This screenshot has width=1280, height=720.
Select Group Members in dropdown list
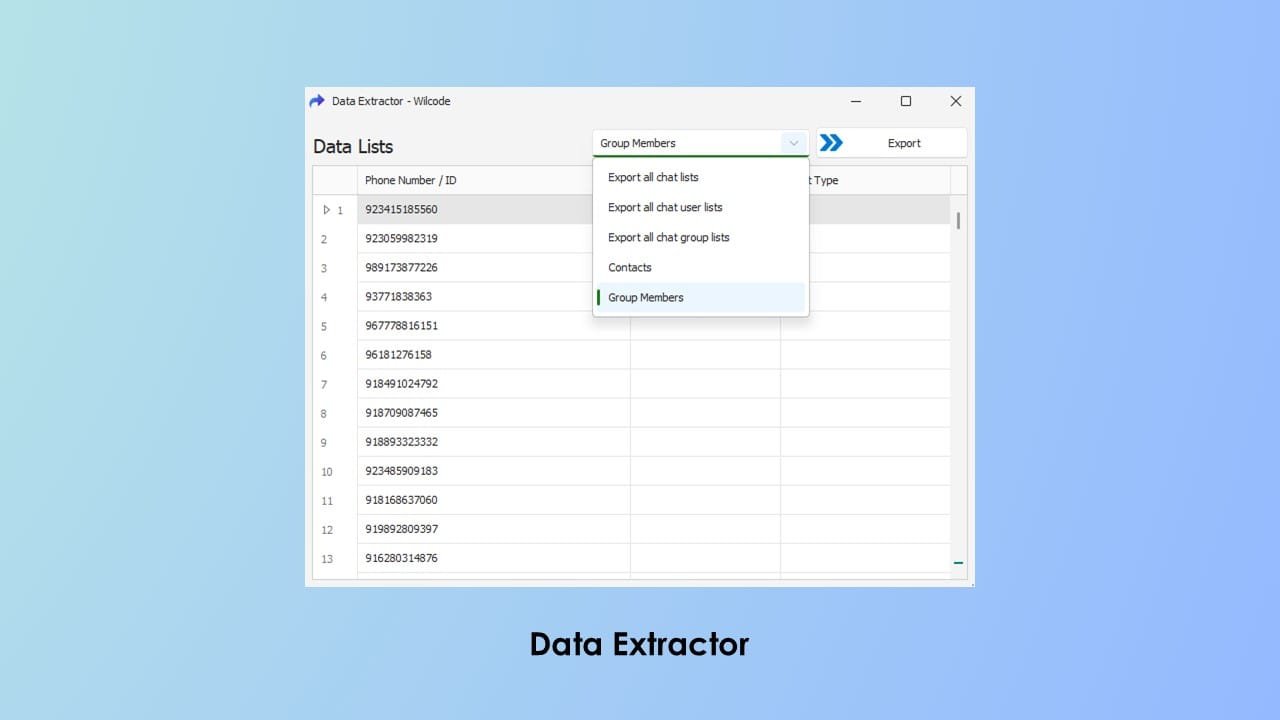click(x=646, y=297)
